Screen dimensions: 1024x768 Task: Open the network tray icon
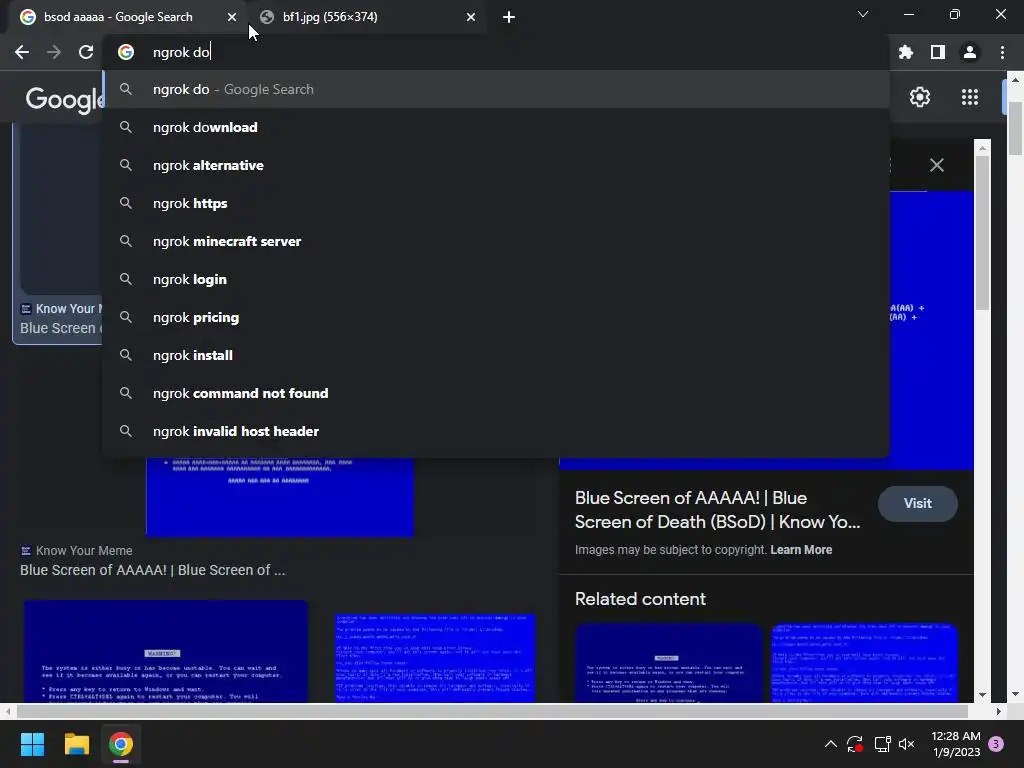[882, 744]
